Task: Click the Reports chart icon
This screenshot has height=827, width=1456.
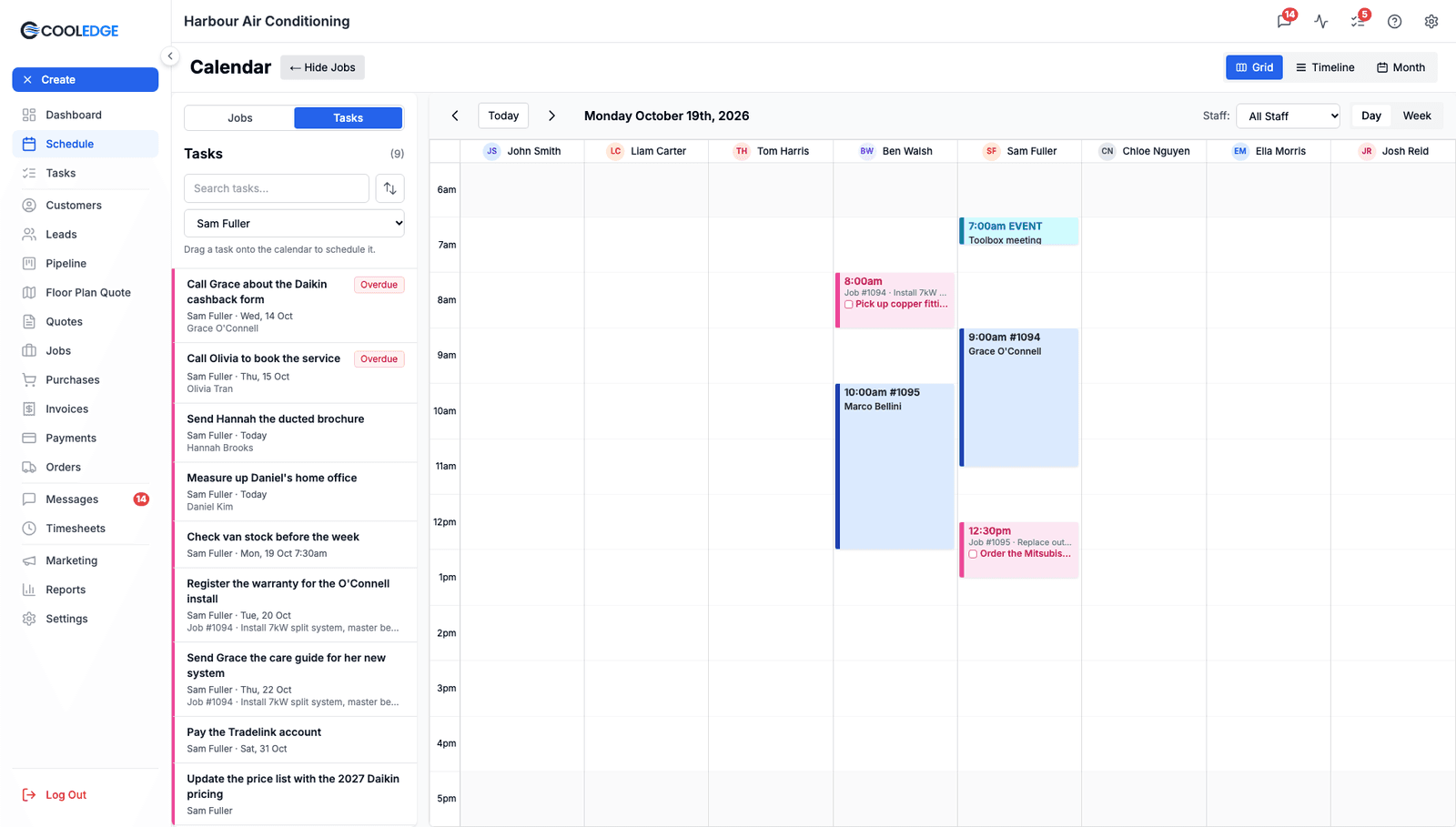Action: click(x=29, y=590)
